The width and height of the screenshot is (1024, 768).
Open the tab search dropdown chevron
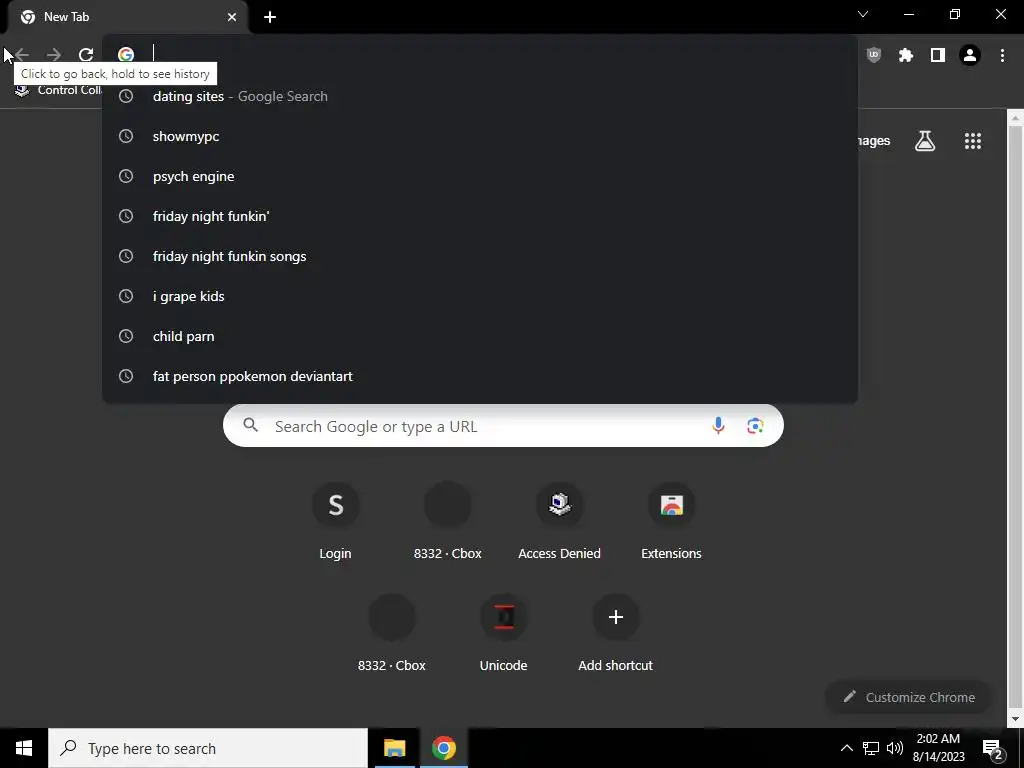coord(863,14)
